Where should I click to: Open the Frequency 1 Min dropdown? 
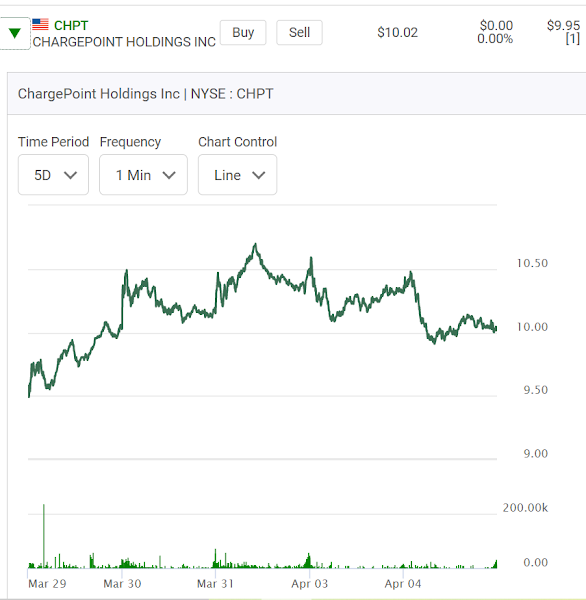coord(143,175)
